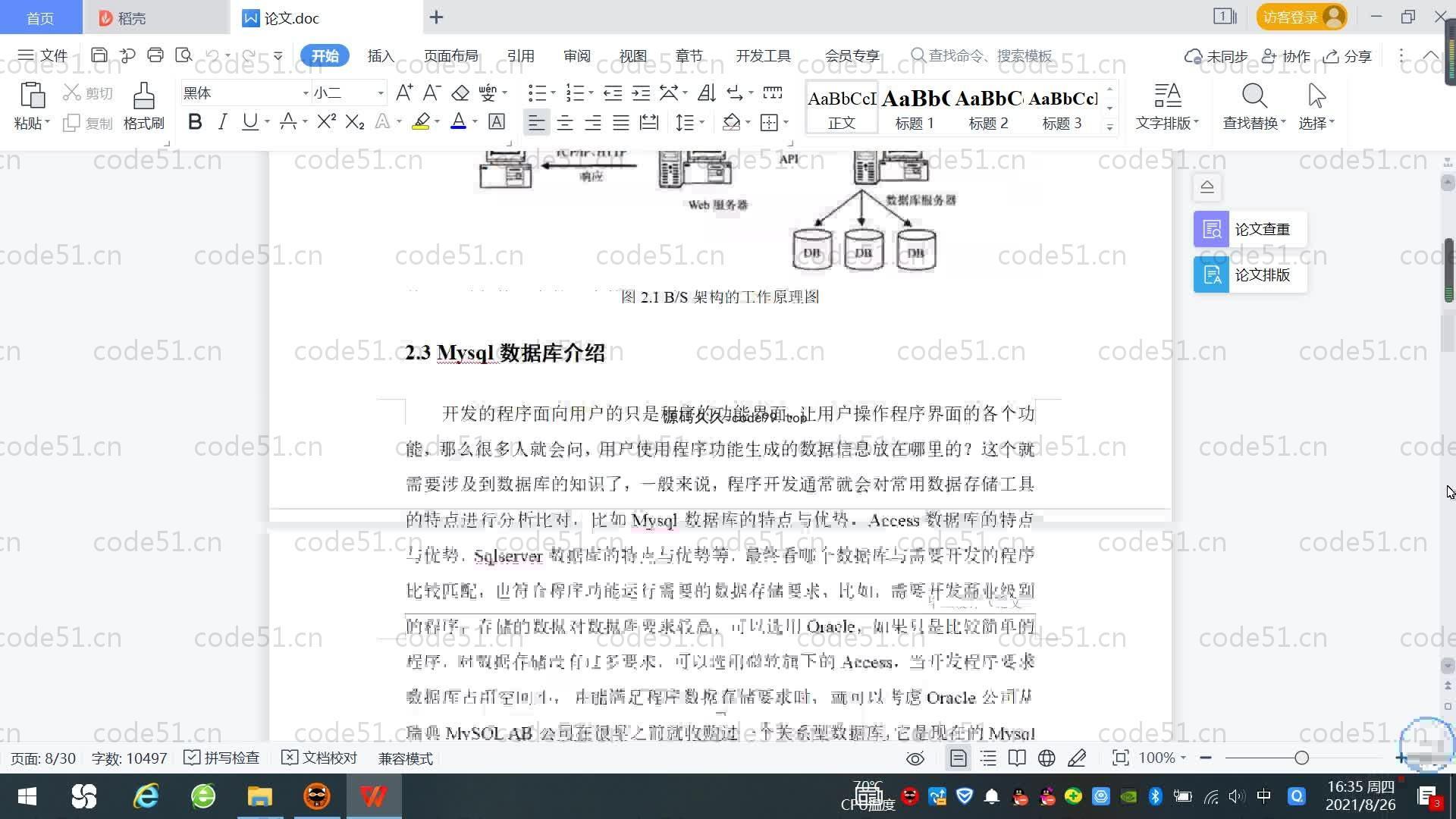Increase font size with A+ icon
1456x819 pixels.
404,93
